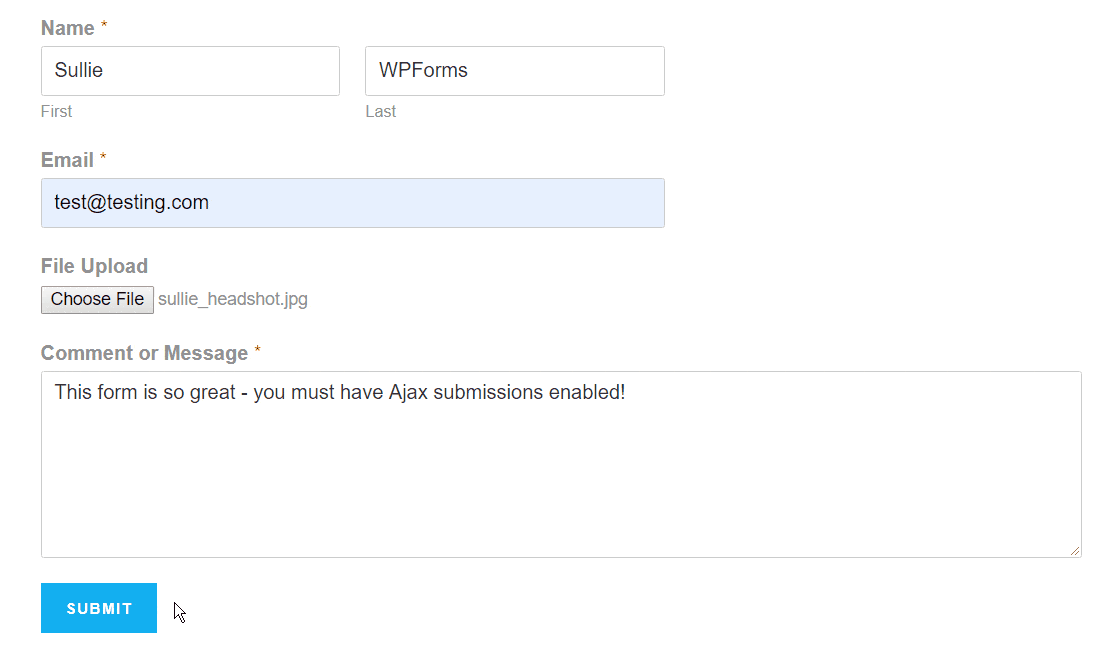This screenshot has width=1116, height=652.
Task: Click the Comment or Message label
Action: (144, 353)
